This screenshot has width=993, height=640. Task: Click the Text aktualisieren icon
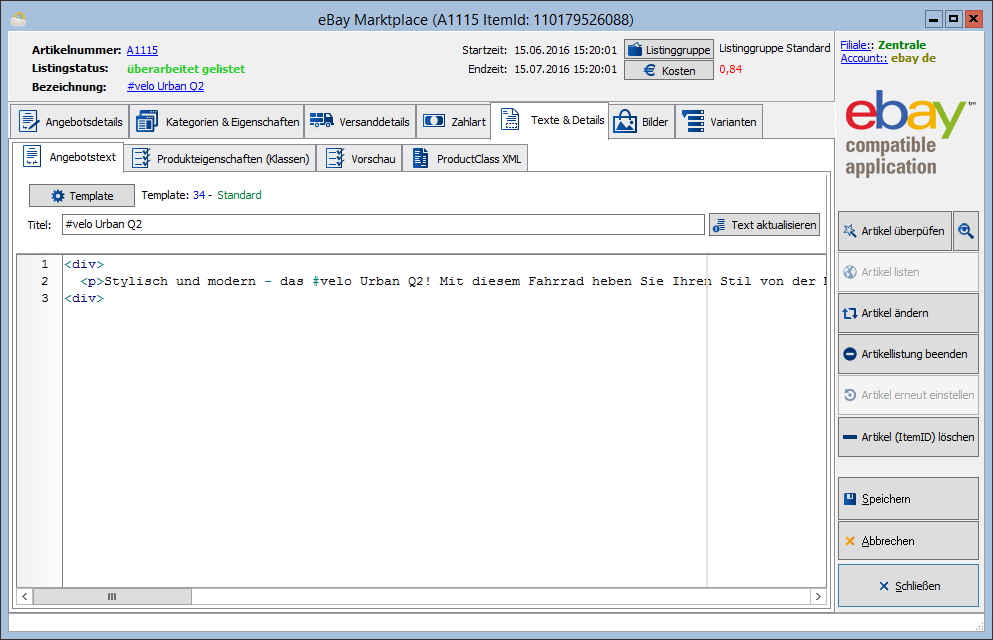719,225
